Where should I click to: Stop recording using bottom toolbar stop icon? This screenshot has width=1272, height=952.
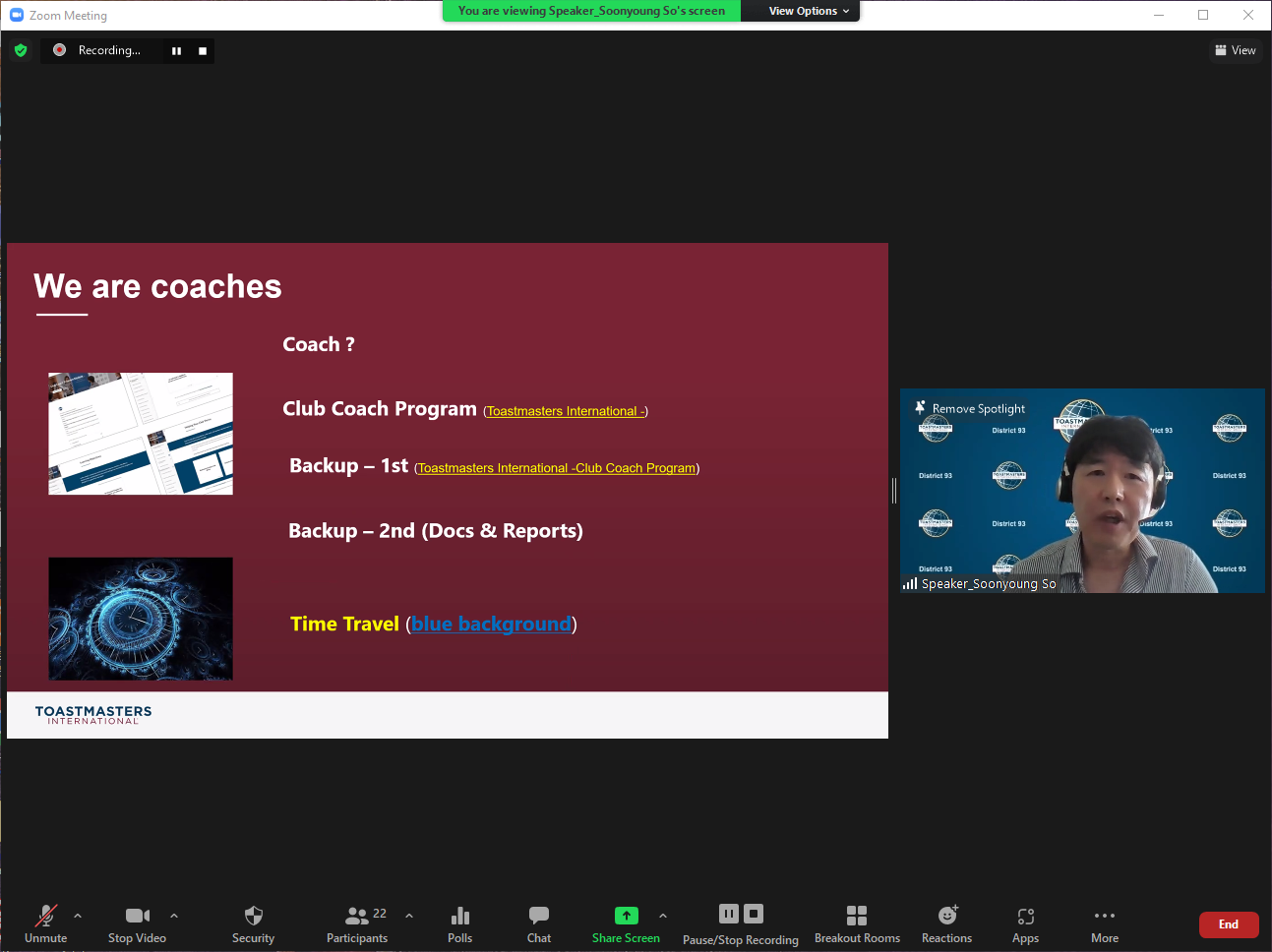pos(754,914)
